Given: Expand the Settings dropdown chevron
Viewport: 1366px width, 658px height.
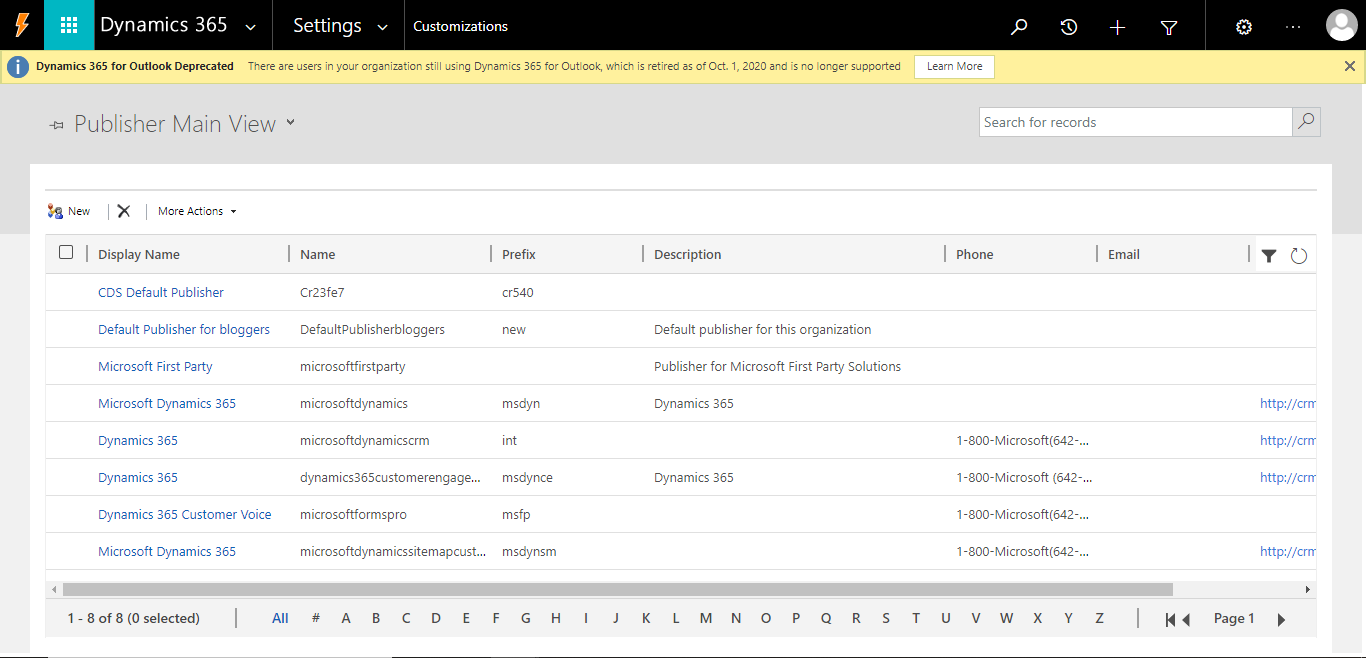Looking at the screenshot, I should click(382, 28).
